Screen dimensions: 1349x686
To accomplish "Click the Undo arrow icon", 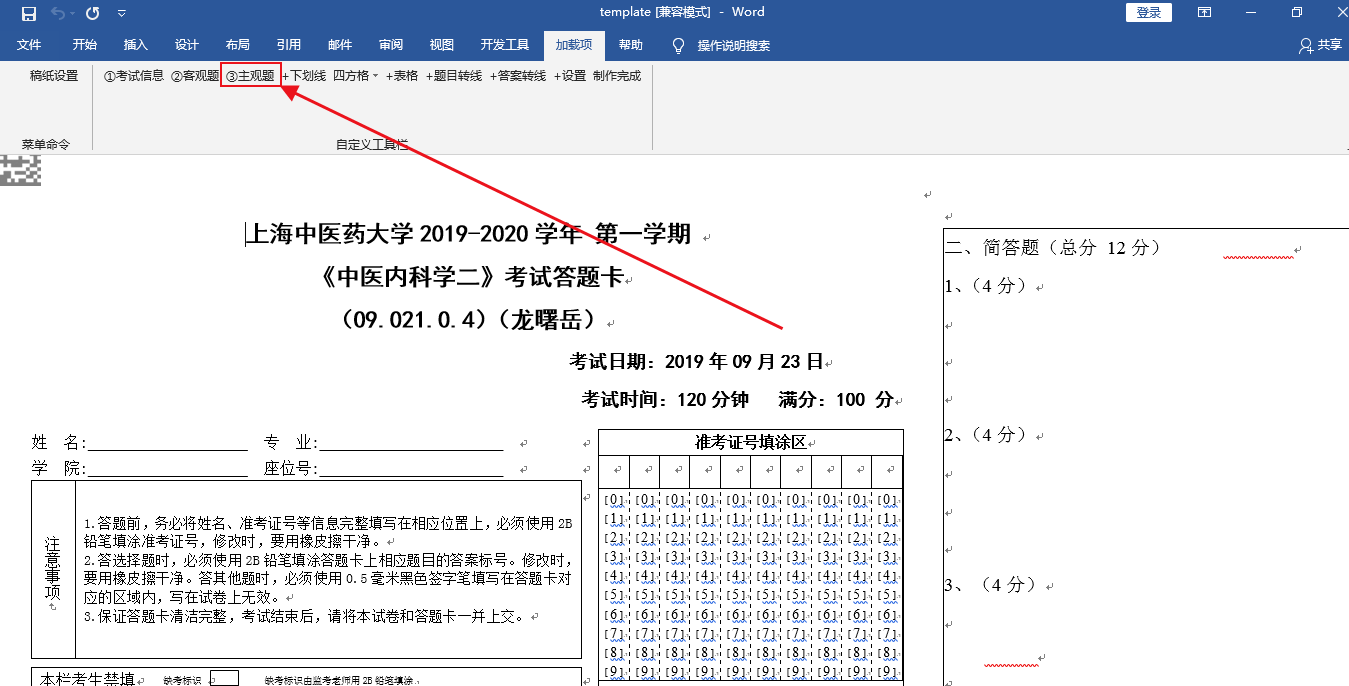I will point(59,13).
